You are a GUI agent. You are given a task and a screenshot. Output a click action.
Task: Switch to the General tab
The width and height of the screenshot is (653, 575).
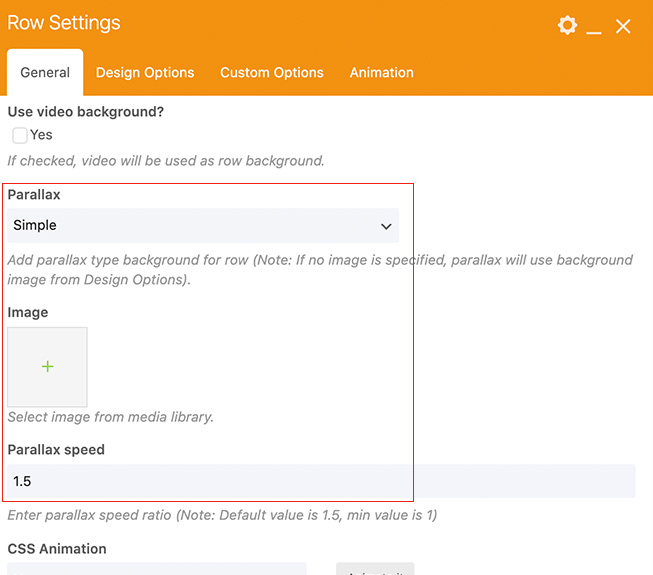pyautogui.click(x=45, y=72)
